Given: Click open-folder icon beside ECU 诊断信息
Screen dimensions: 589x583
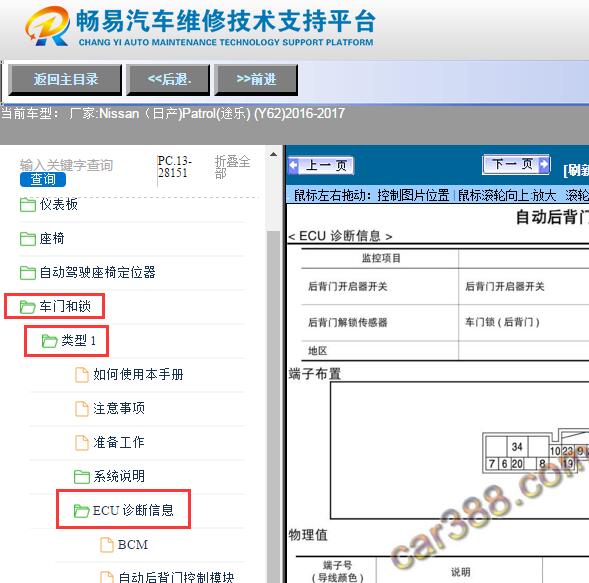Looking at the screenshot, I should pos(82,511).
